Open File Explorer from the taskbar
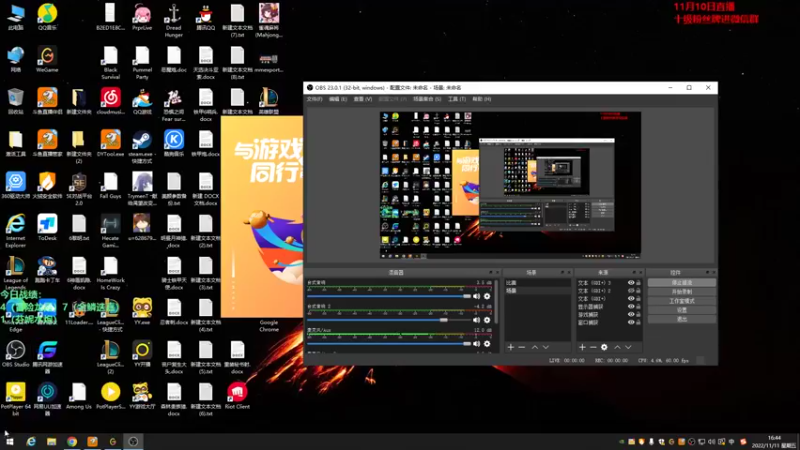 tap(51, 441)
